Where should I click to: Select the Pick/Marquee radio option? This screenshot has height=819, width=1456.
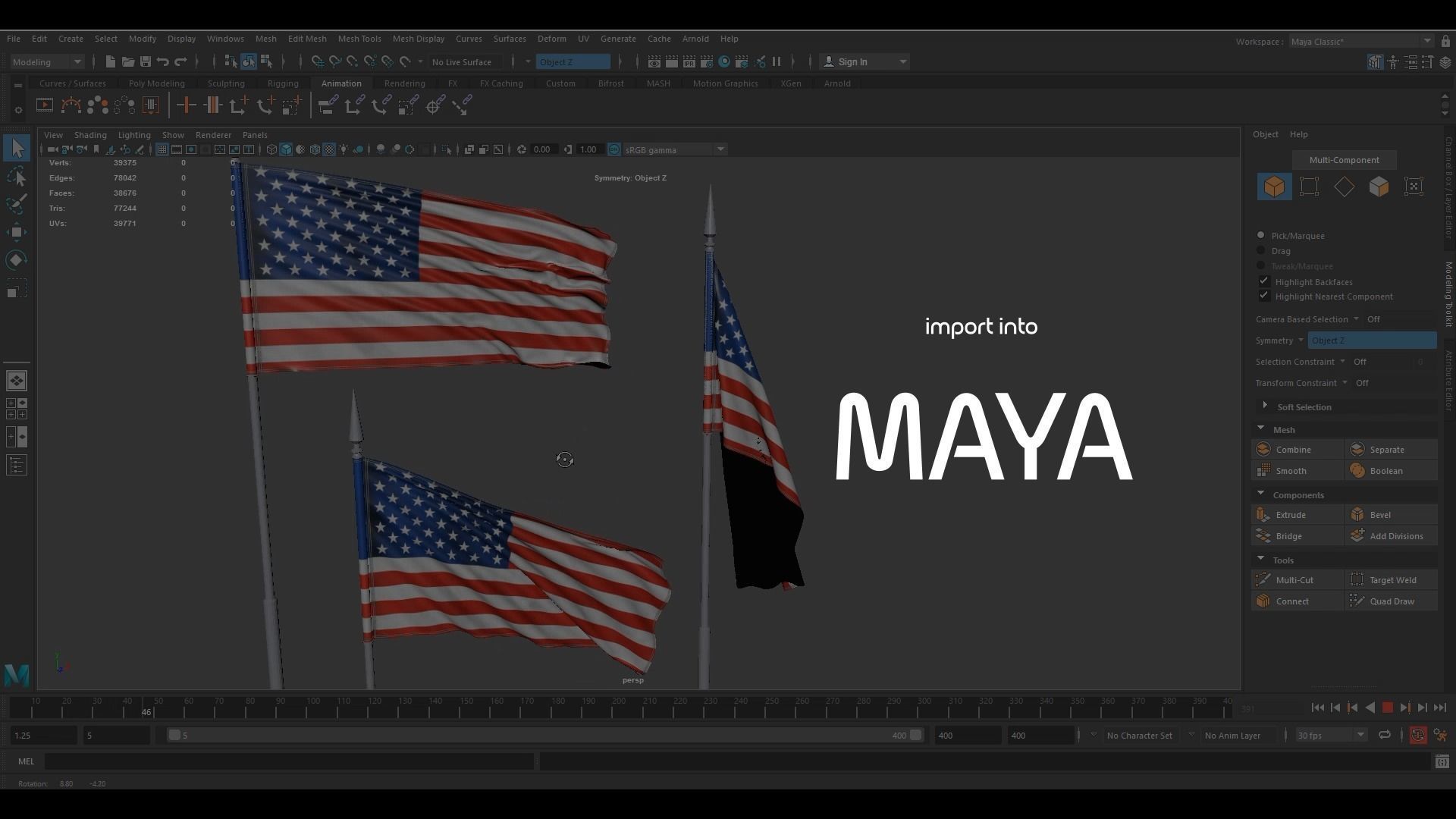pyautogui.click(x=1261, y=236)
